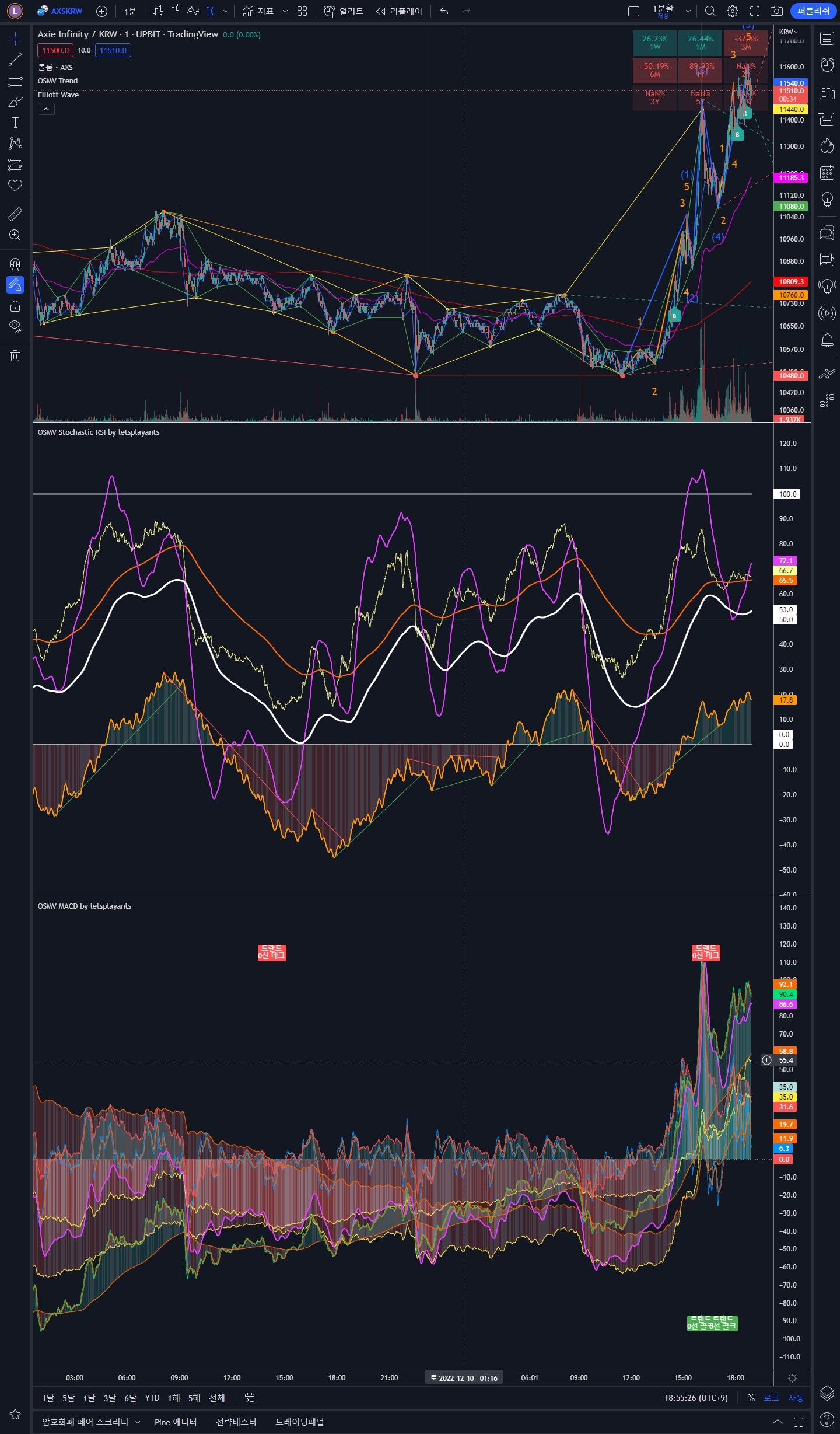Open the hotlists flame panel
Image resolution: width=840 pixels, height=1434 pixels.
point(827,146)
